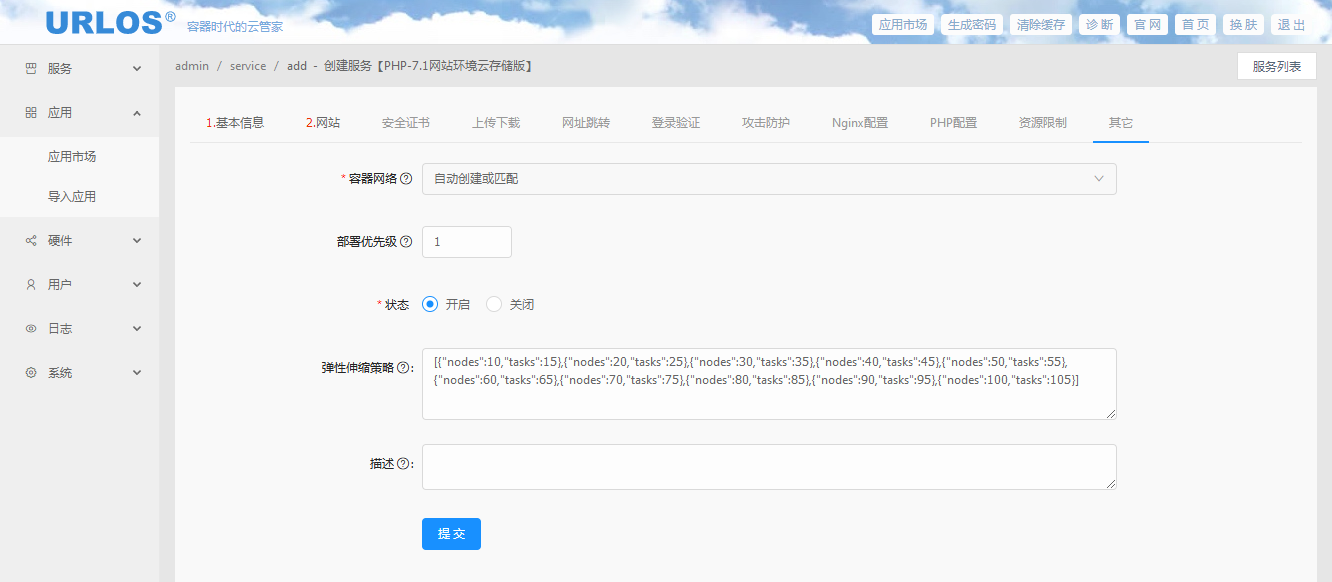Click the URLOS logo

[110, 23]
